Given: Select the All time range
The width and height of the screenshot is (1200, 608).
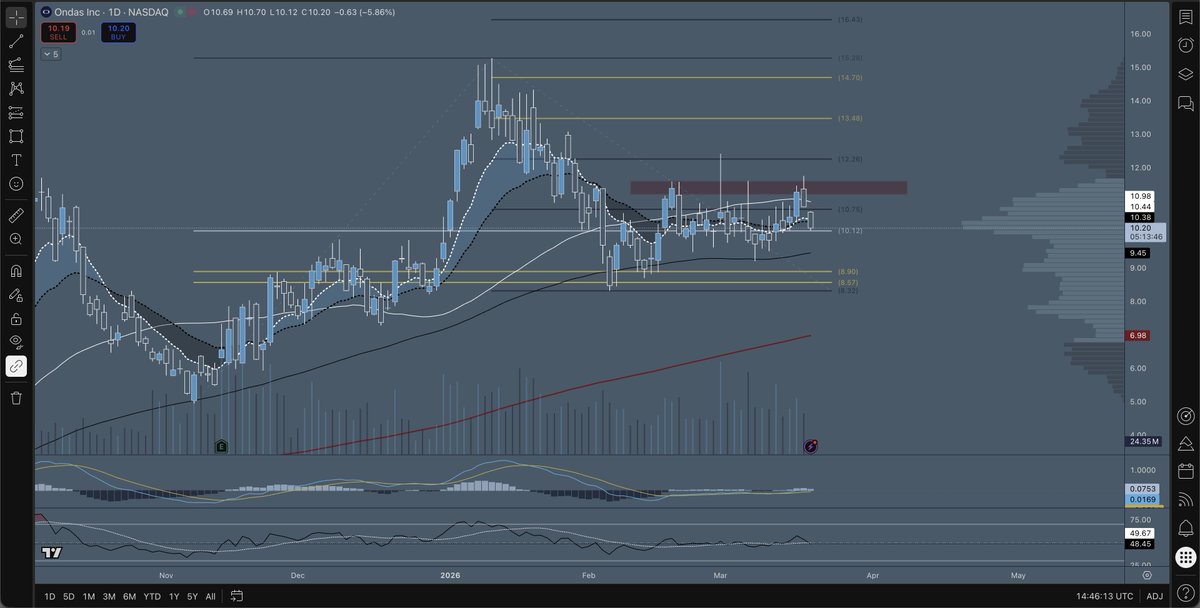Looking at the screenshot, I should [210, 596].
